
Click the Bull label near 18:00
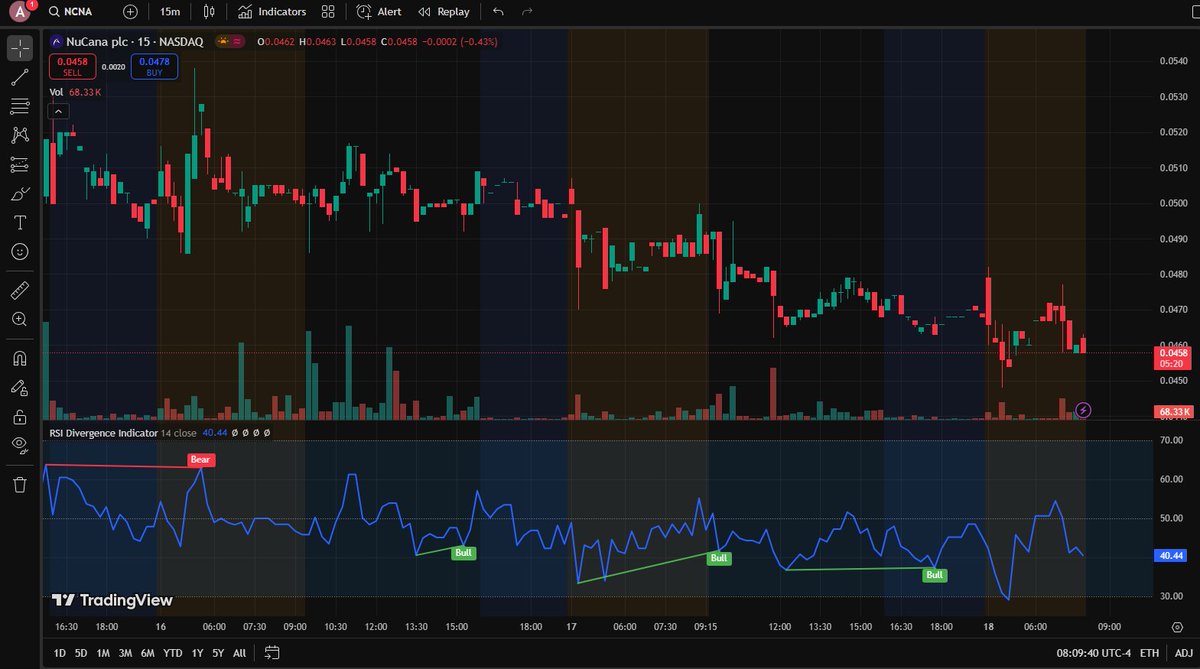pos(934,575)
